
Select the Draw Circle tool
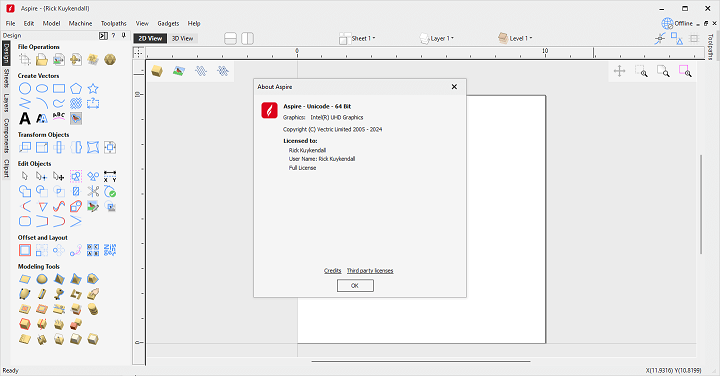pos(25,89)
